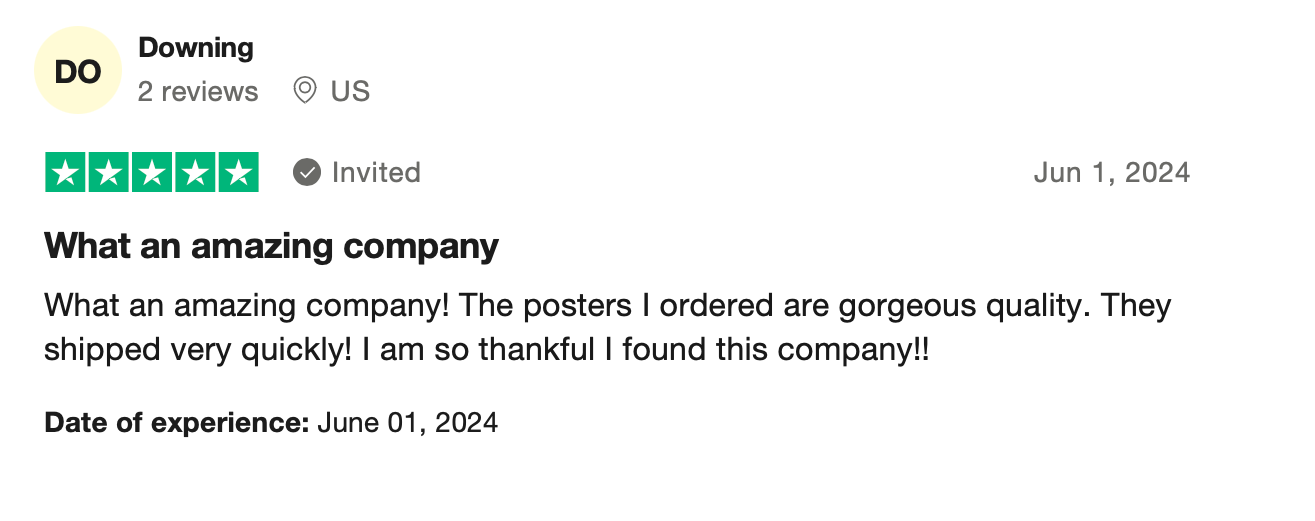
Task: Click the fourth green rating star
Action: pos(195,173)
